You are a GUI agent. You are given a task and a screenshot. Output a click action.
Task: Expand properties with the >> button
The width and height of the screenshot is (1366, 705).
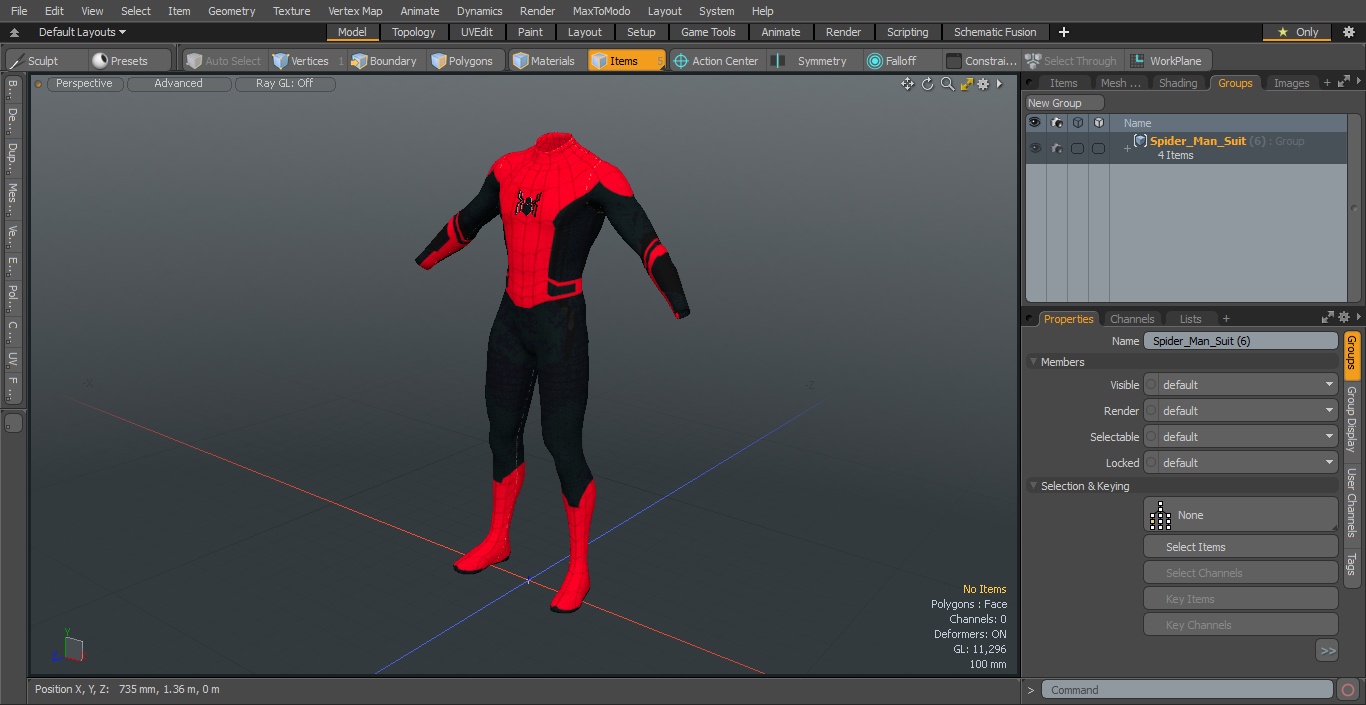coord(1327,651)
